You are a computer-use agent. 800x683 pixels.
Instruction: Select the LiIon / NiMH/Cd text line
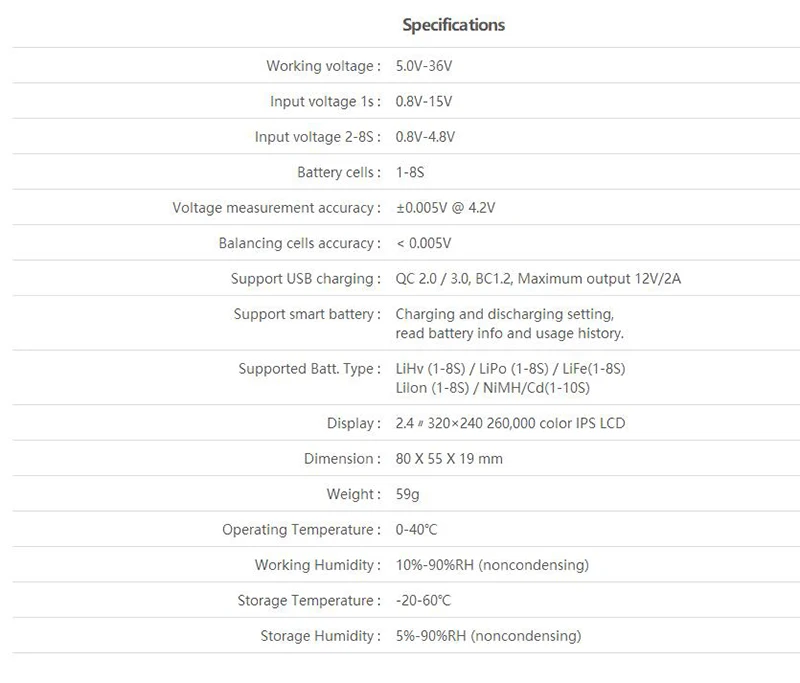pyautogui.click(x=493, y=388)
